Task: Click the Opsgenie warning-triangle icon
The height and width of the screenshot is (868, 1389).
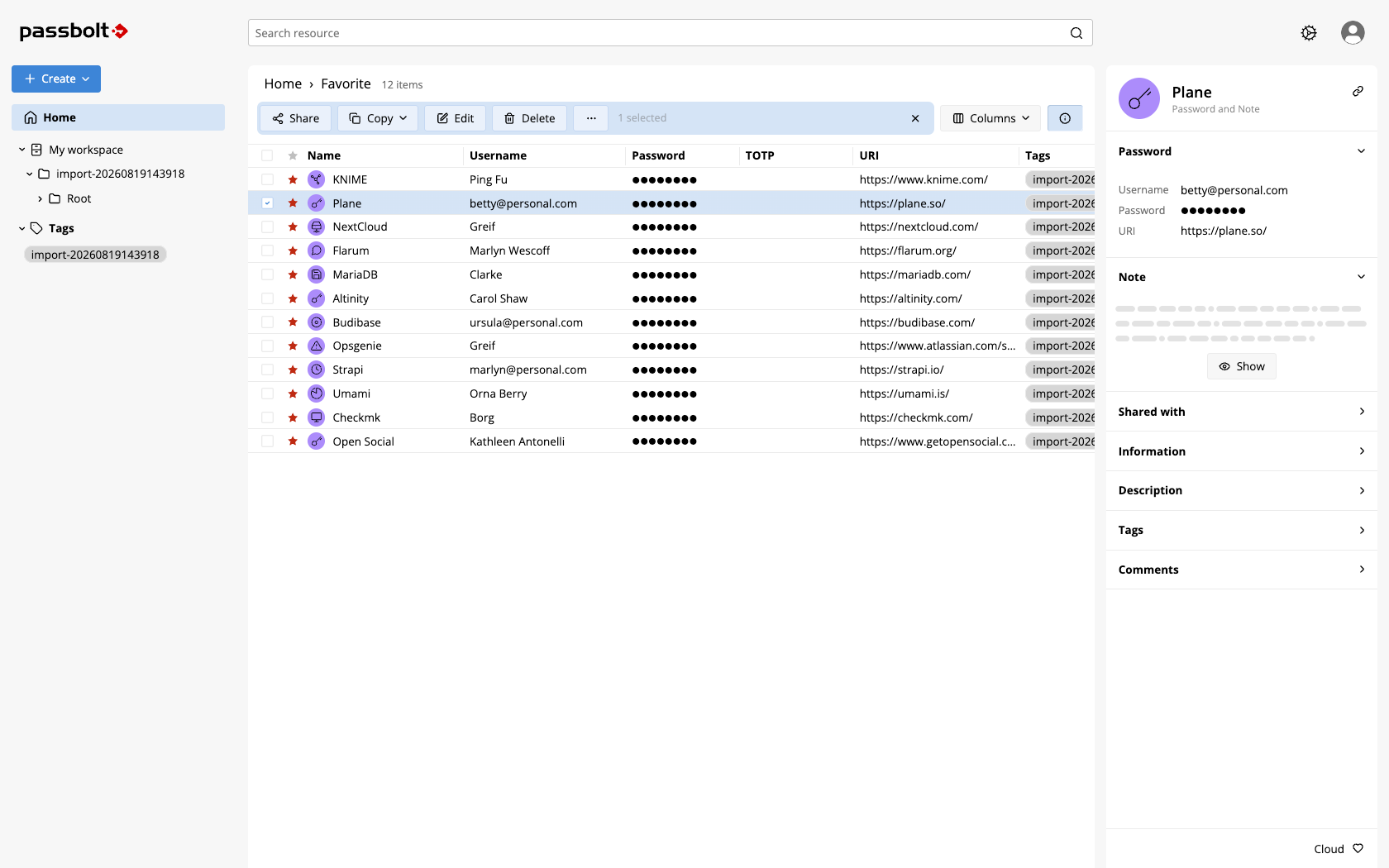Action: coord(317,346)
